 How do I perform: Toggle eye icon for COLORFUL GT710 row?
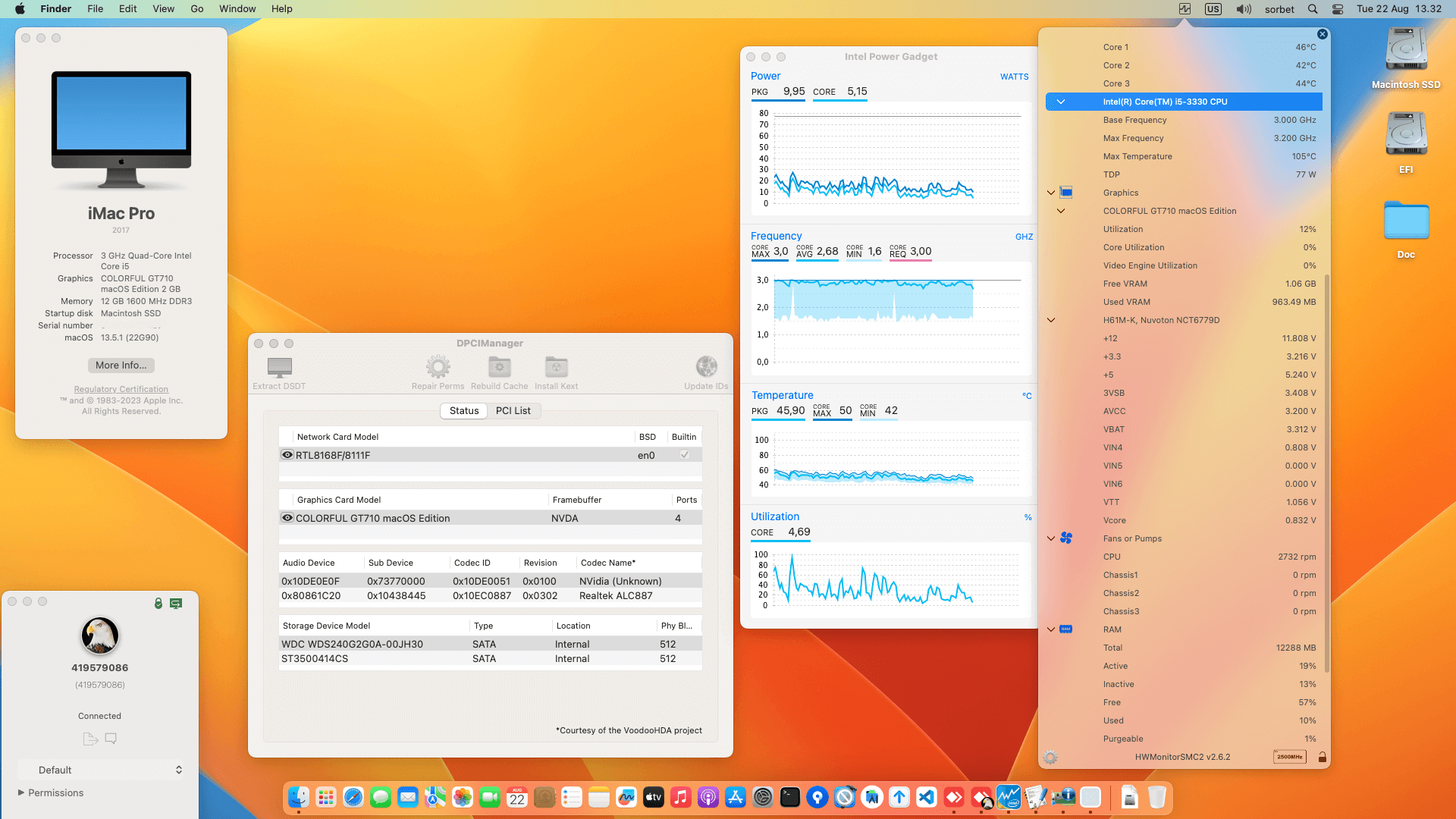(x=287, y=518)
